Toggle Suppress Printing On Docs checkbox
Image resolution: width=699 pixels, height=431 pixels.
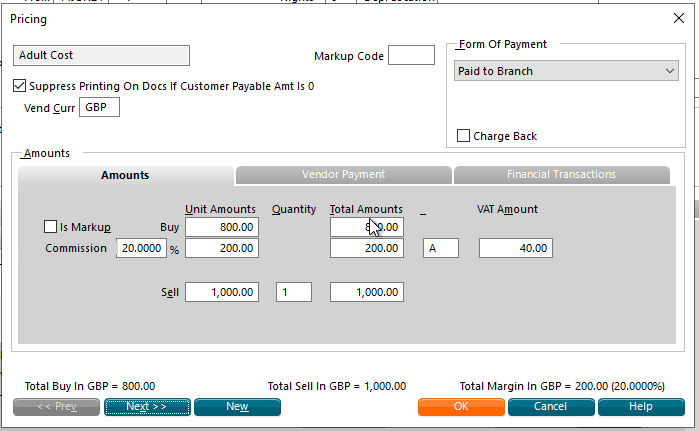(19, 86)
